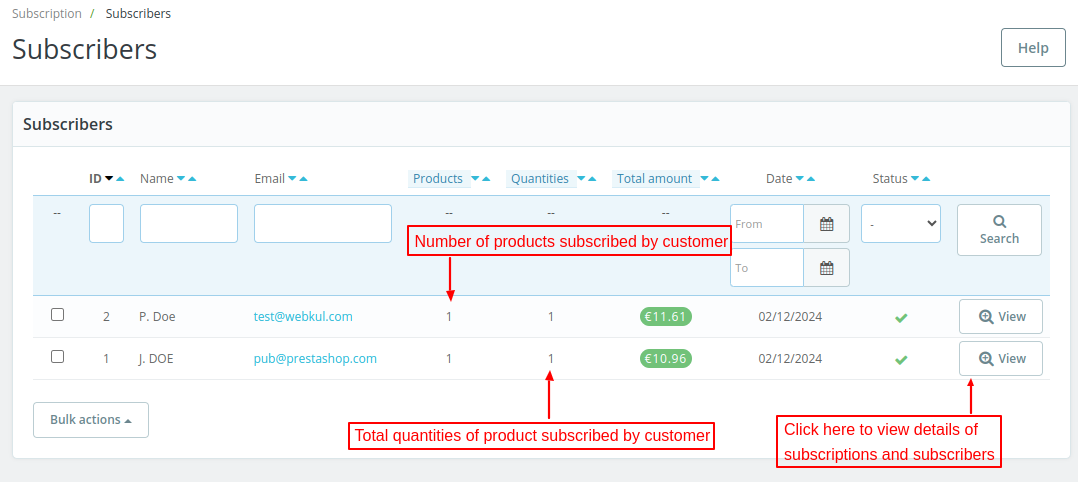Viewport: 1078px width, 482px height.
Task: Go to Subscription breadcrumb
Action: point(47,14)
